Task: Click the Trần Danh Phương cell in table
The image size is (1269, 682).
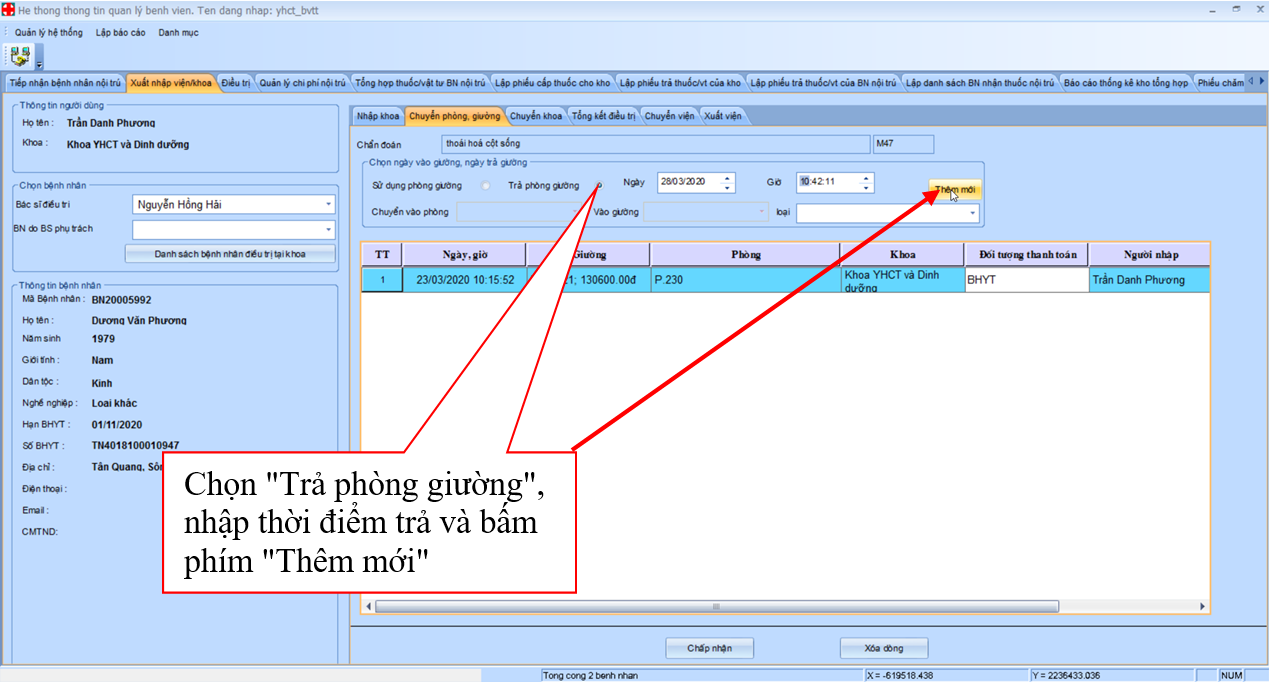Action: pyautogui.click(x=1149, y=280)
